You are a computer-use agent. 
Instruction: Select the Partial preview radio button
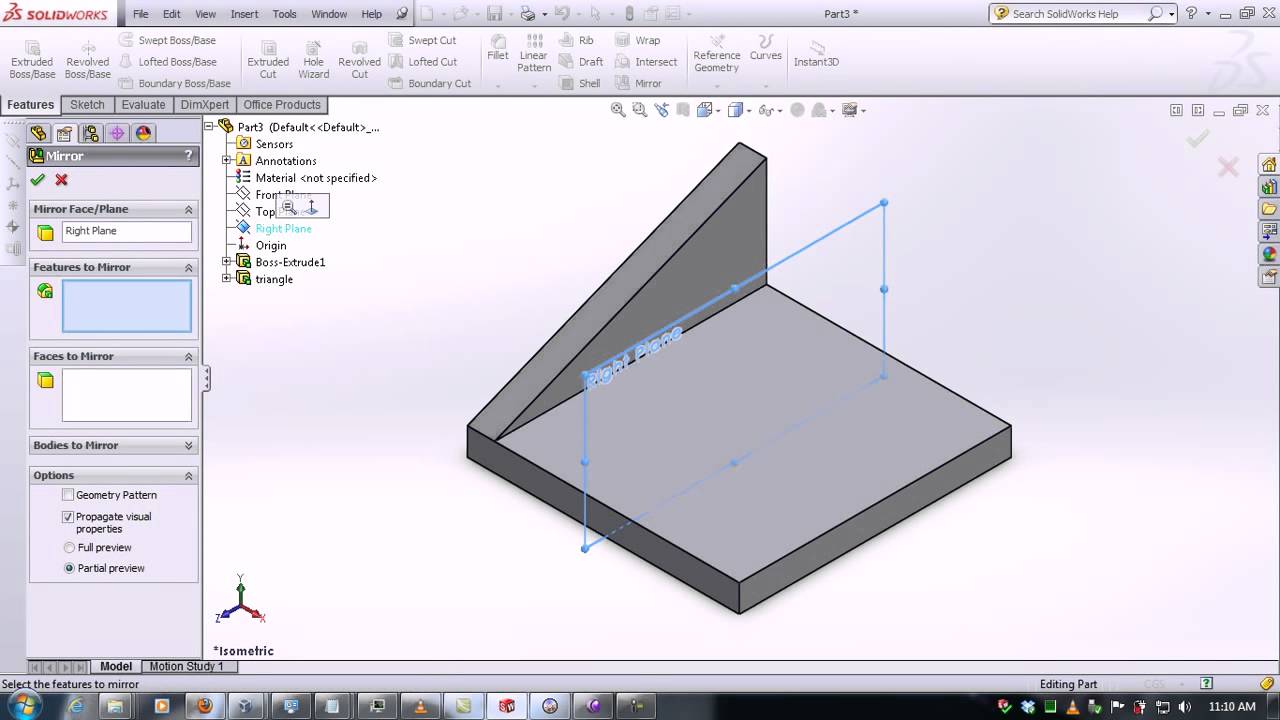pos(69,568)
